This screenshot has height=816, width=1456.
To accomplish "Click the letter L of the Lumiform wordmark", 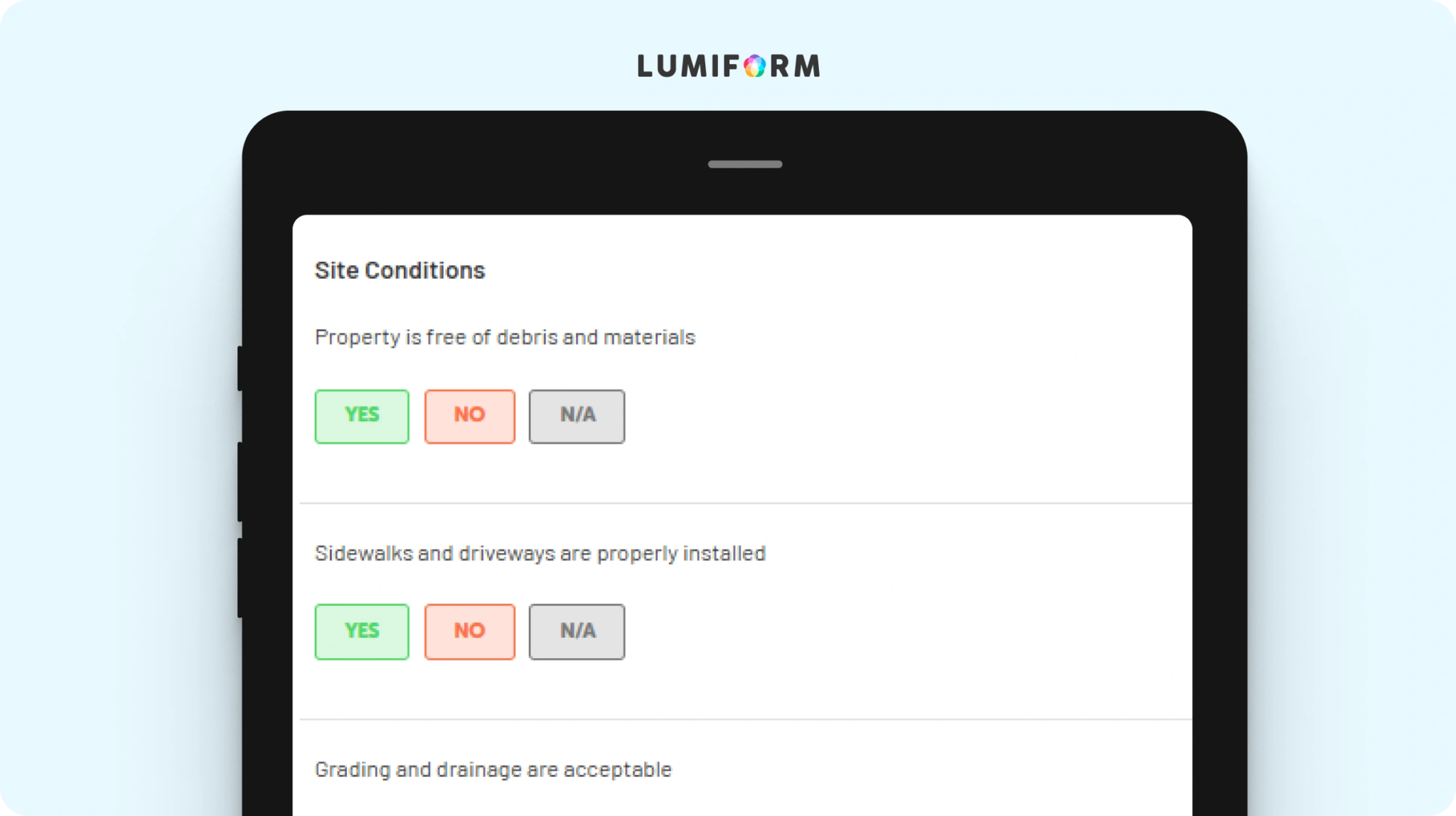I will pos(645,66).
